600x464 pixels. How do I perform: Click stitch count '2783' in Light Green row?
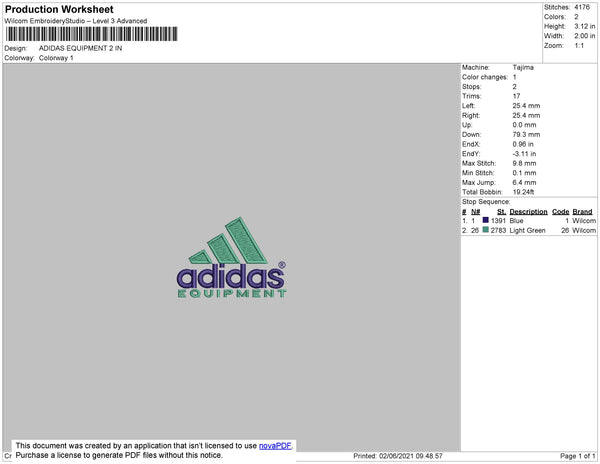tap(498, 230)
